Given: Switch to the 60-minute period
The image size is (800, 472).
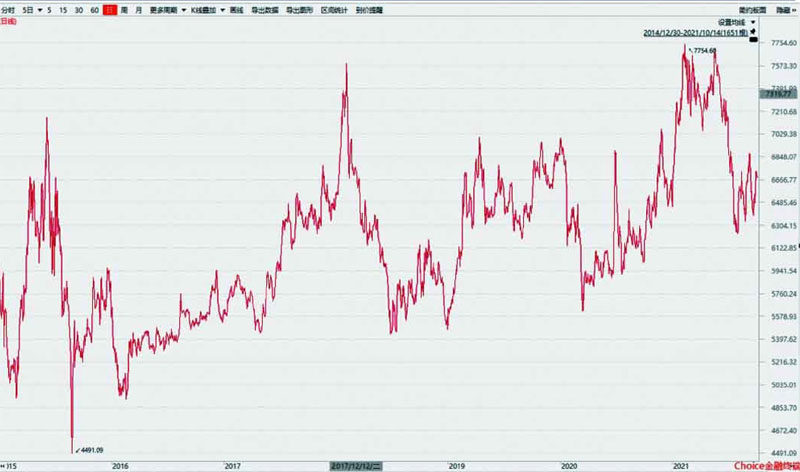Looking at the screenshot, I should click(94, 8).
